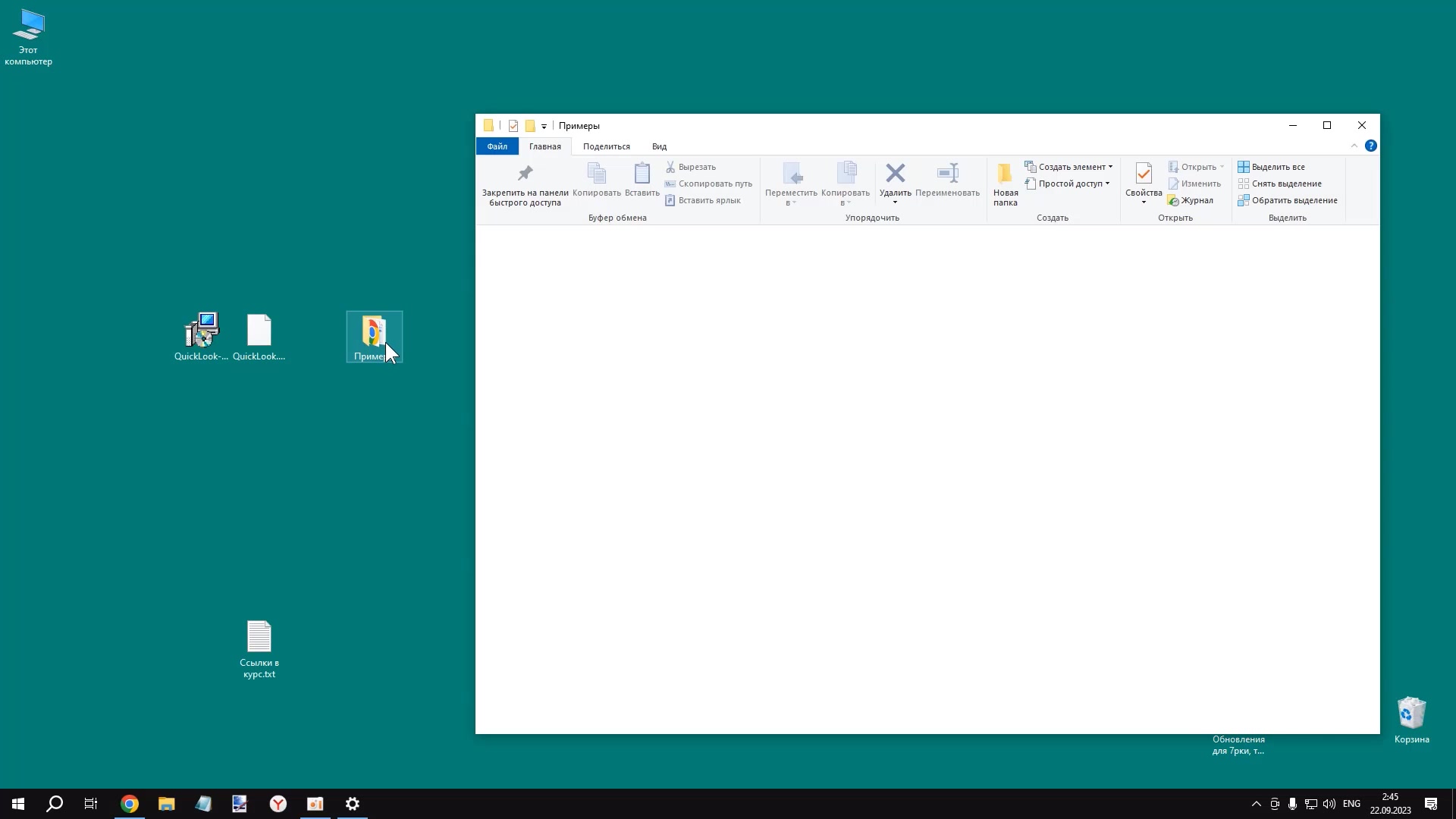1456x819 pixels.
Task: Click the Properties checkmark icon
Action: [1144, 174]
